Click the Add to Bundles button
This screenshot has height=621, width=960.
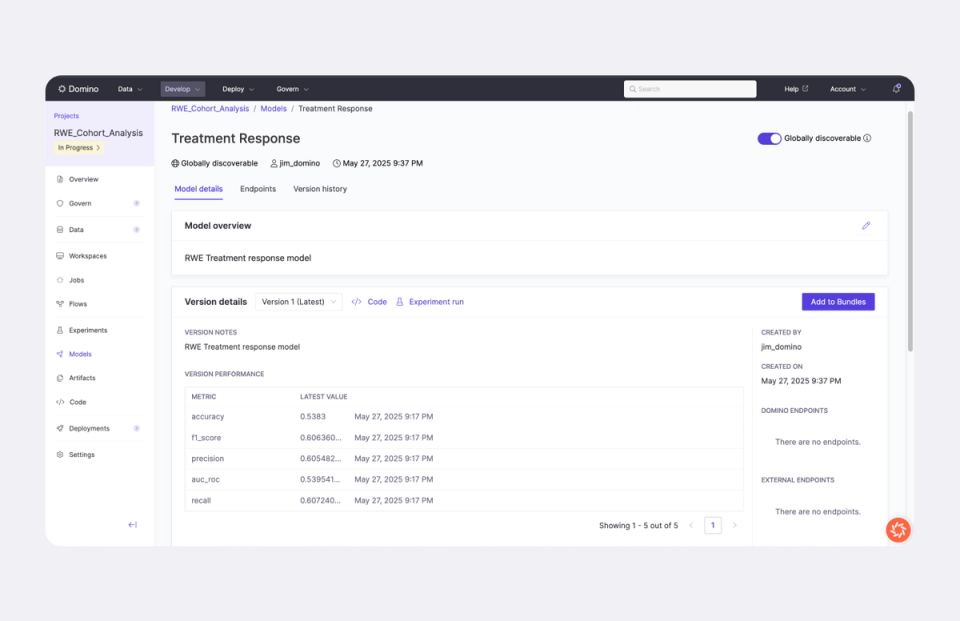pos(838,302)
